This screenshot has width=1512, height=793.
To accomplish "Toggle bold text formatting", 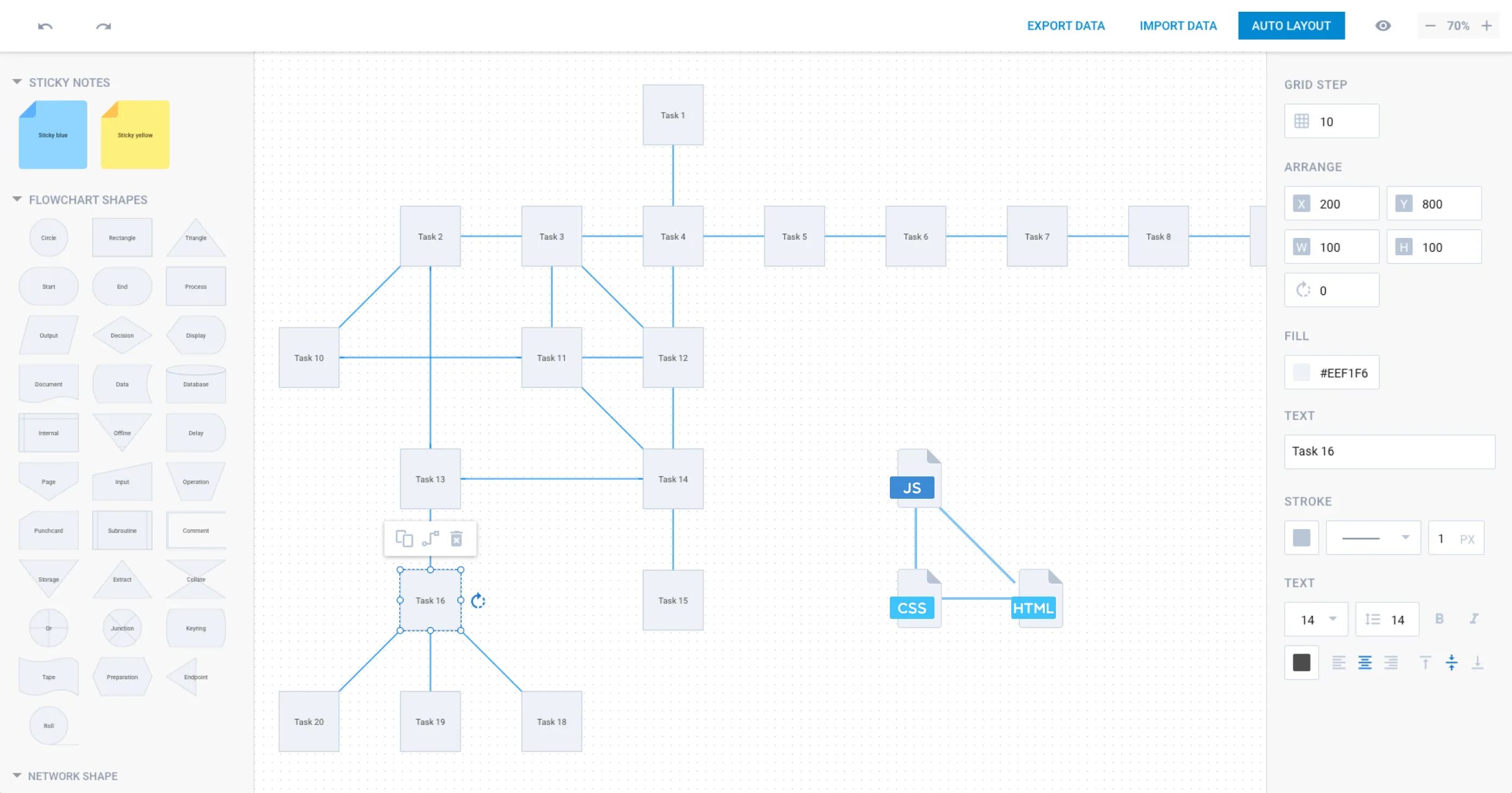I will coord(1439,619).
